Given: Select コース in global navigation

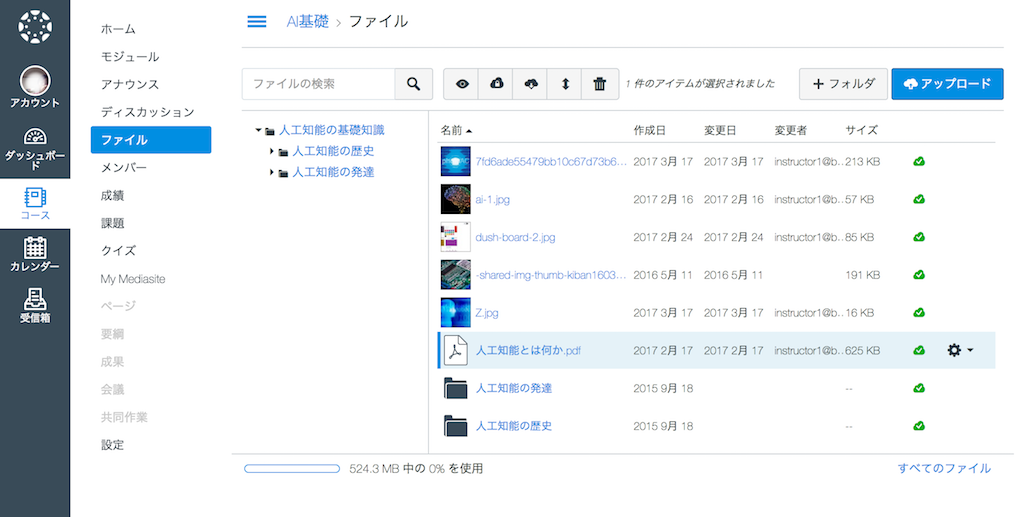Looking at the screenshot, I should [x=35, y=204].
